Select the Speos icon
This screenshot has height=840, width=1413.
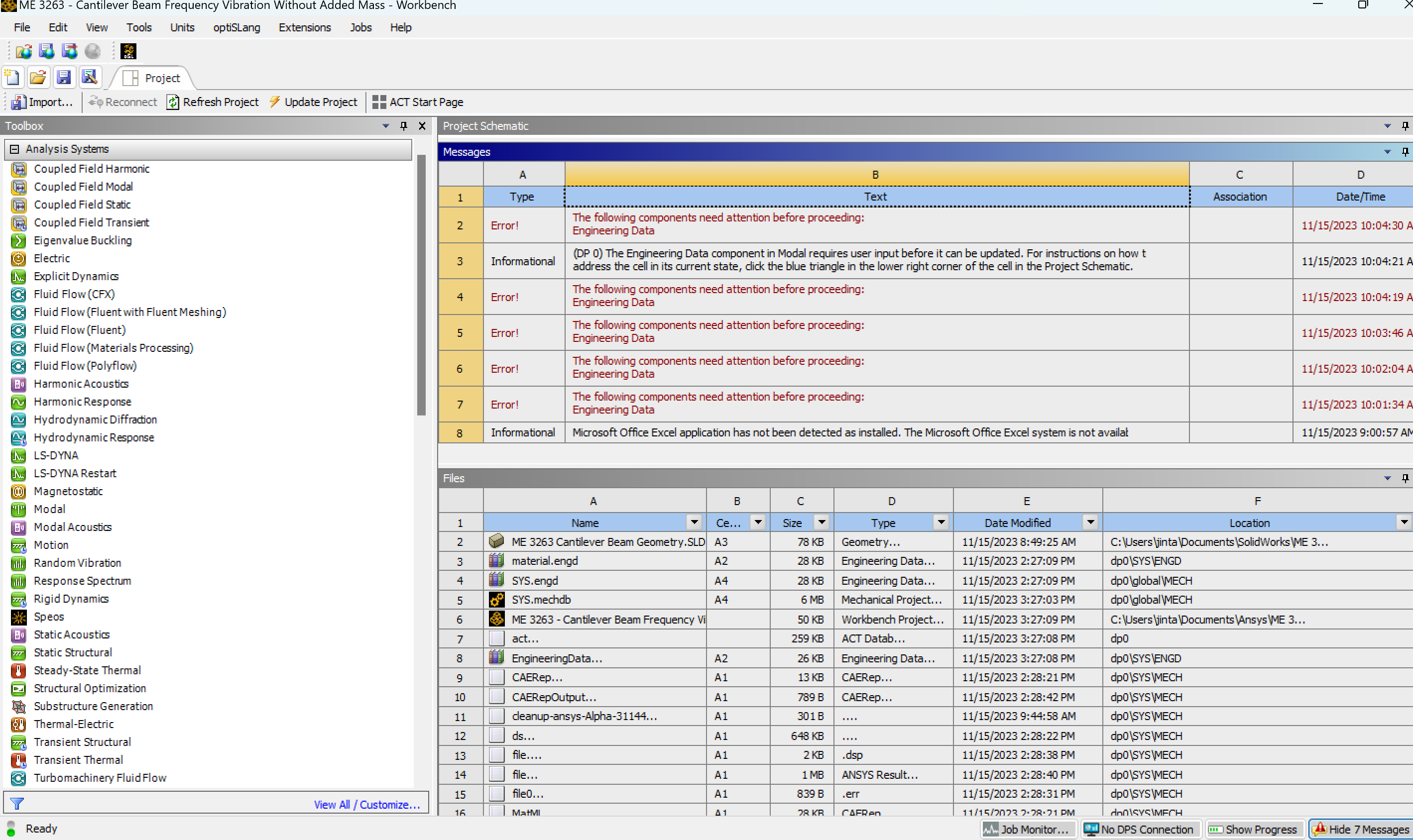tap(19, 617)
